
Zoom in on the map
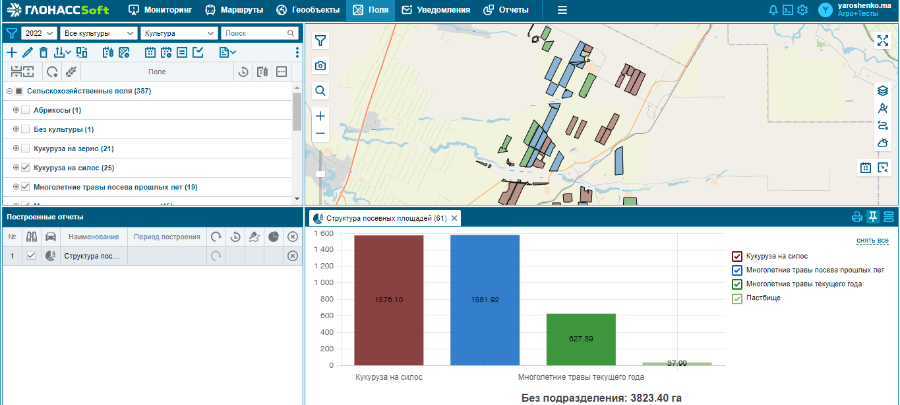click(320, 116)
